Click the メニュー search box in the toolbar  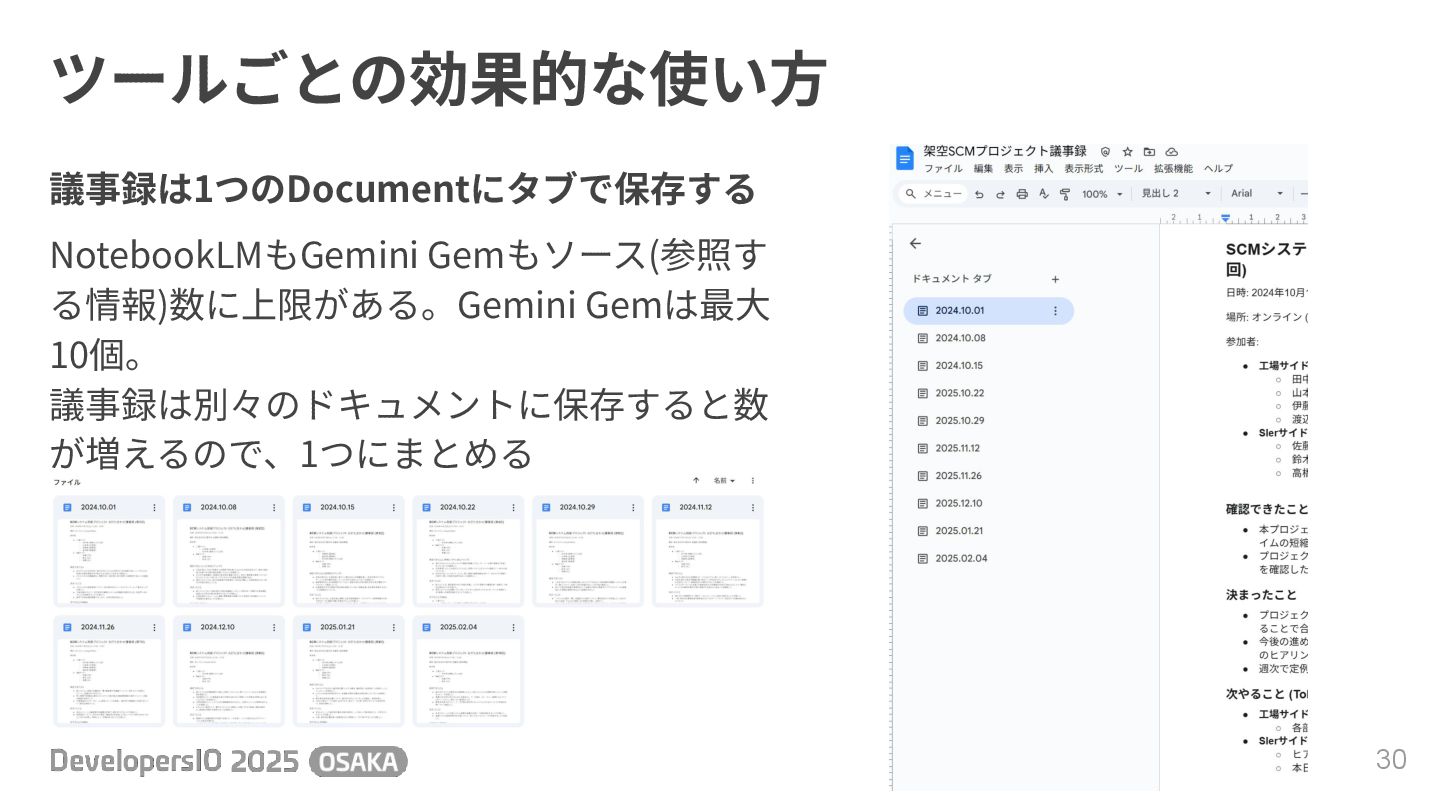(932, 194)
